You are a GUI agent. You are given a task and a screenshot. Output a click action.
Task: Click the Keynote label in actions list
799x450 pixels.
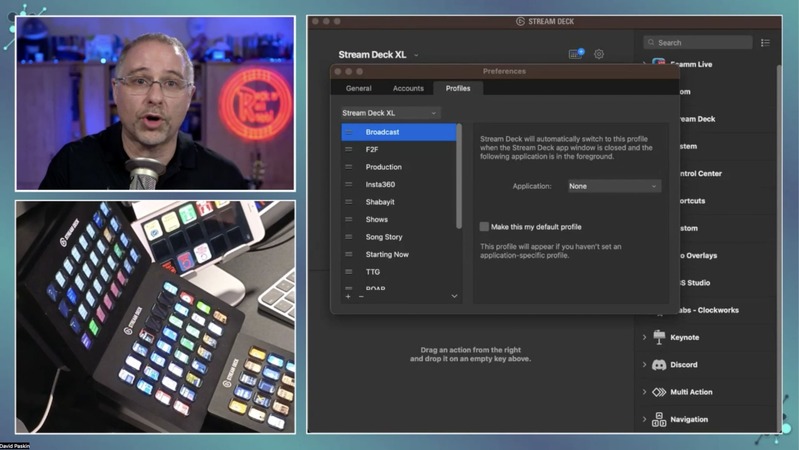tap(684, 337)
